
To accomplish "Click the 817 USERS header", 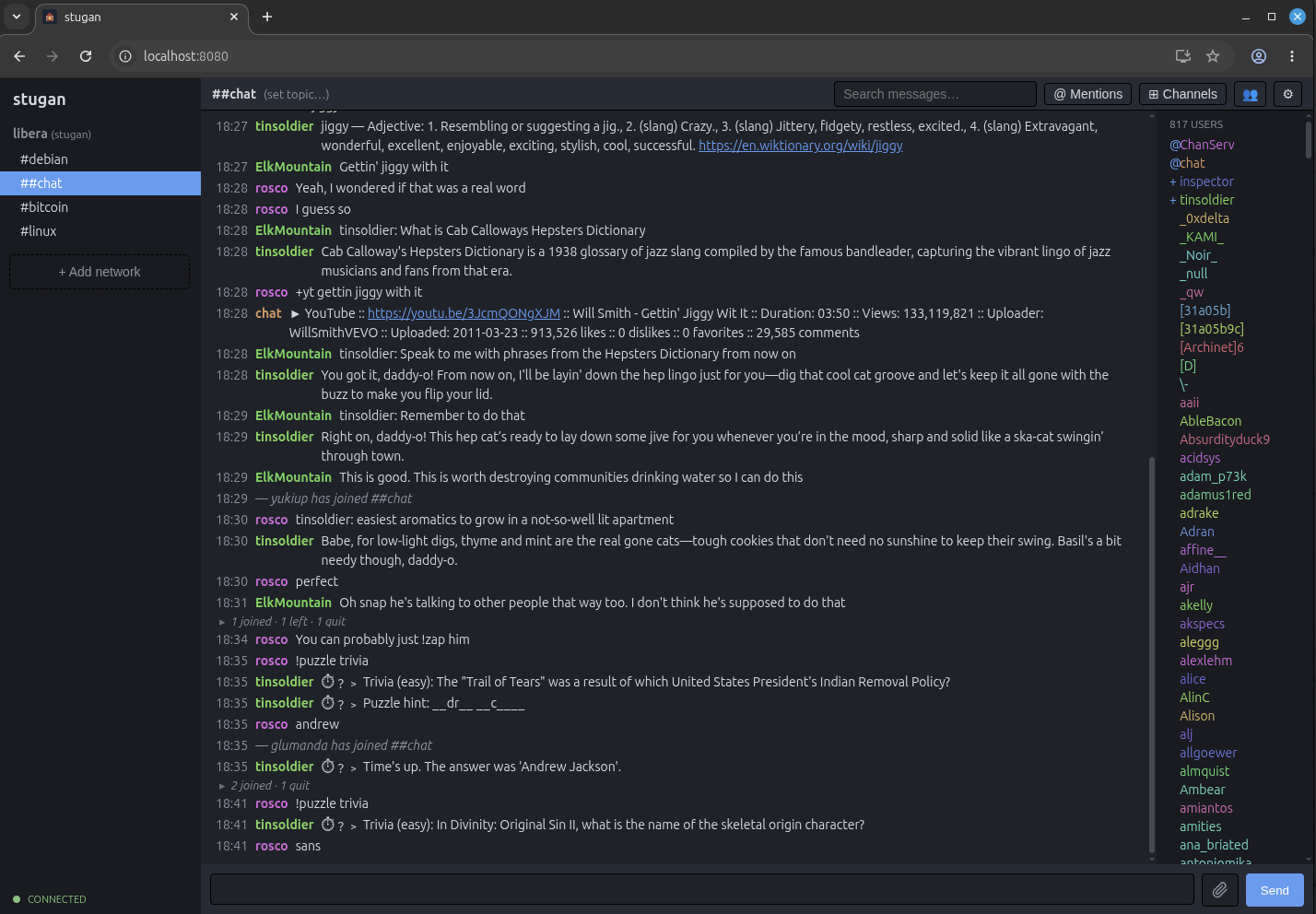I will pos(1196,124).
